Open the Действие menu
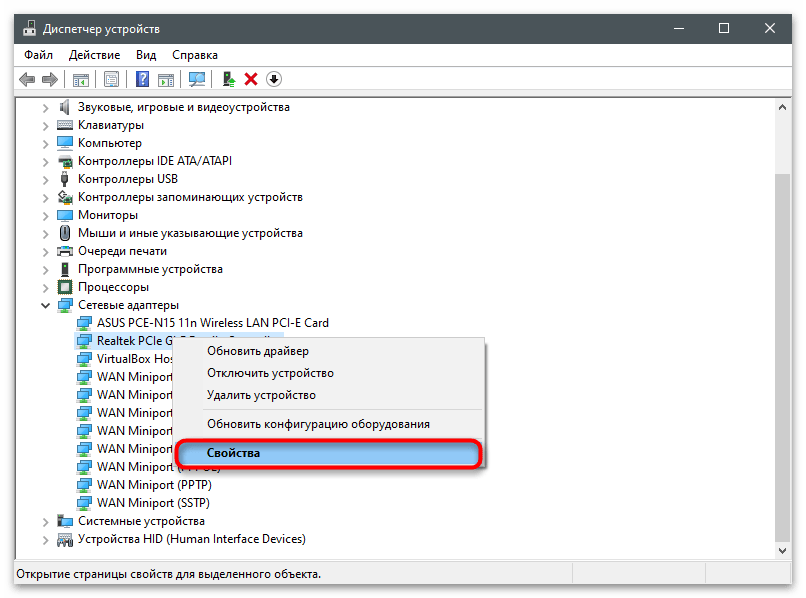This screenshot has width=806, height=598. point(95,55)
